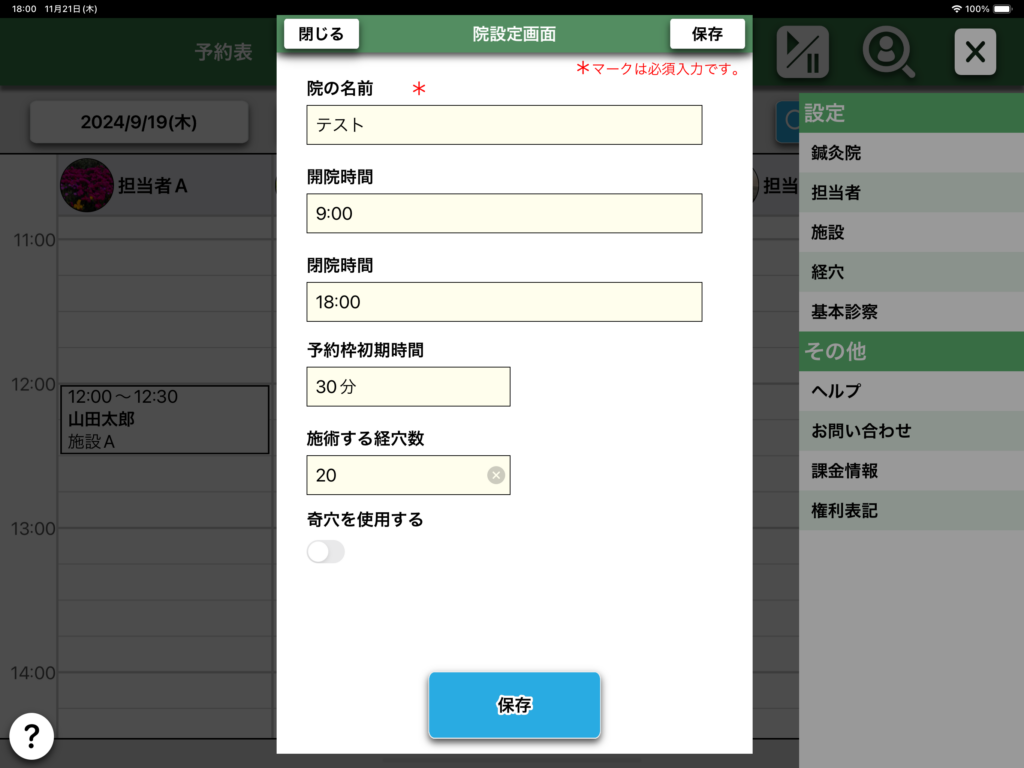Click the help question mark icon
Viewport: 1024px width, 768px height.
click(x=31, y=737)
